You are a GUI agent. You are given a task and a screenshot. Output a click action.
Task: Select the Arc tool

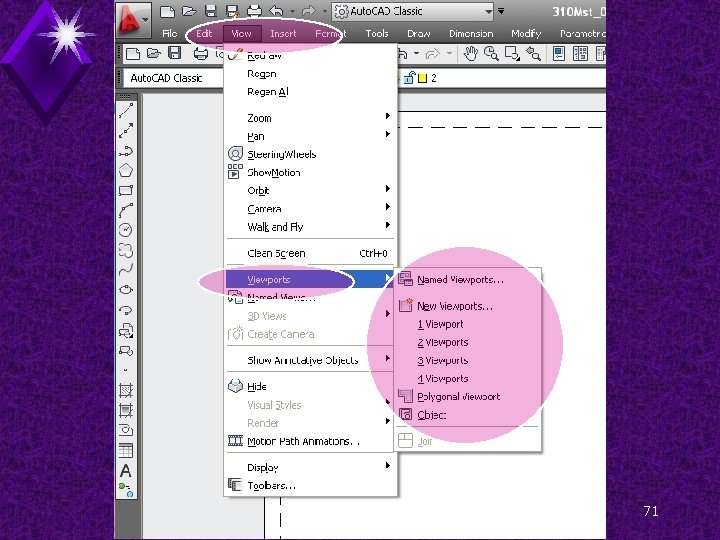(x=126, y=210)
